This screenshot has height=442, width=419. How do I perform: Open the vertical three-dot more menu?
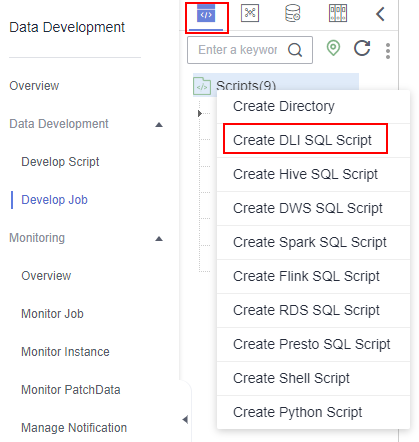(388, 51)
